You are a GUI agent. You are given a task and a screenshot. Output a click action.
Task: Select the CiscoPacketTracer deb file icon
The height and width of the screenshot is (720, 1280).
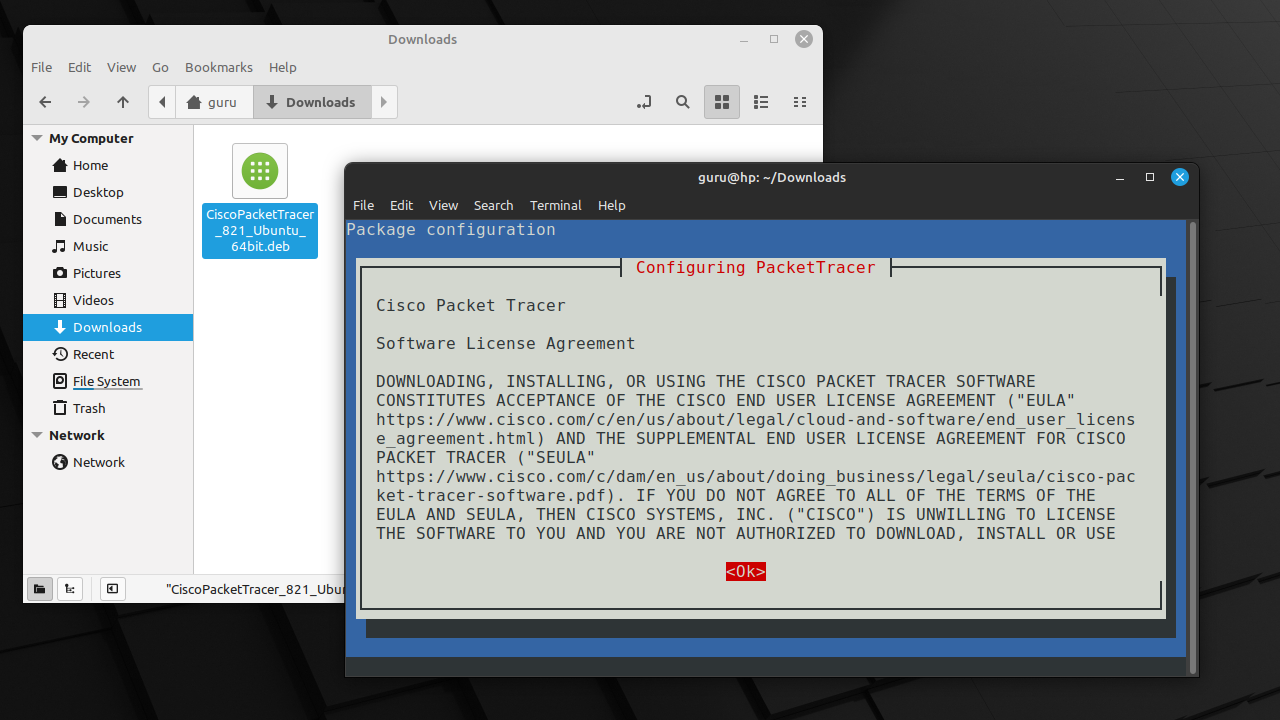coord(260,171)
